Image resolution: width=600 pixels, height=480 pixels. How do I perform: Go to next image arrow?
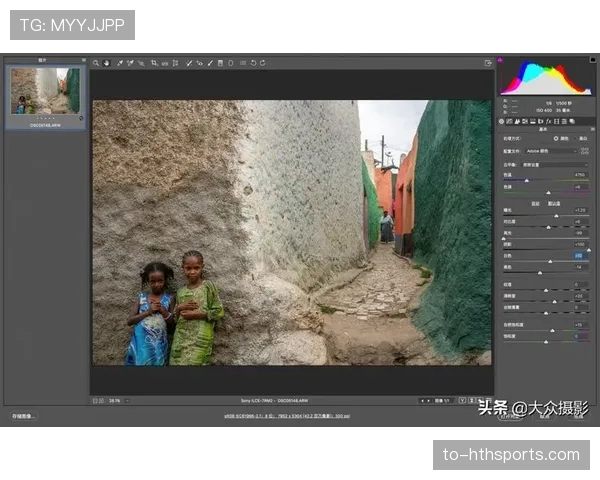pos(429,401)
